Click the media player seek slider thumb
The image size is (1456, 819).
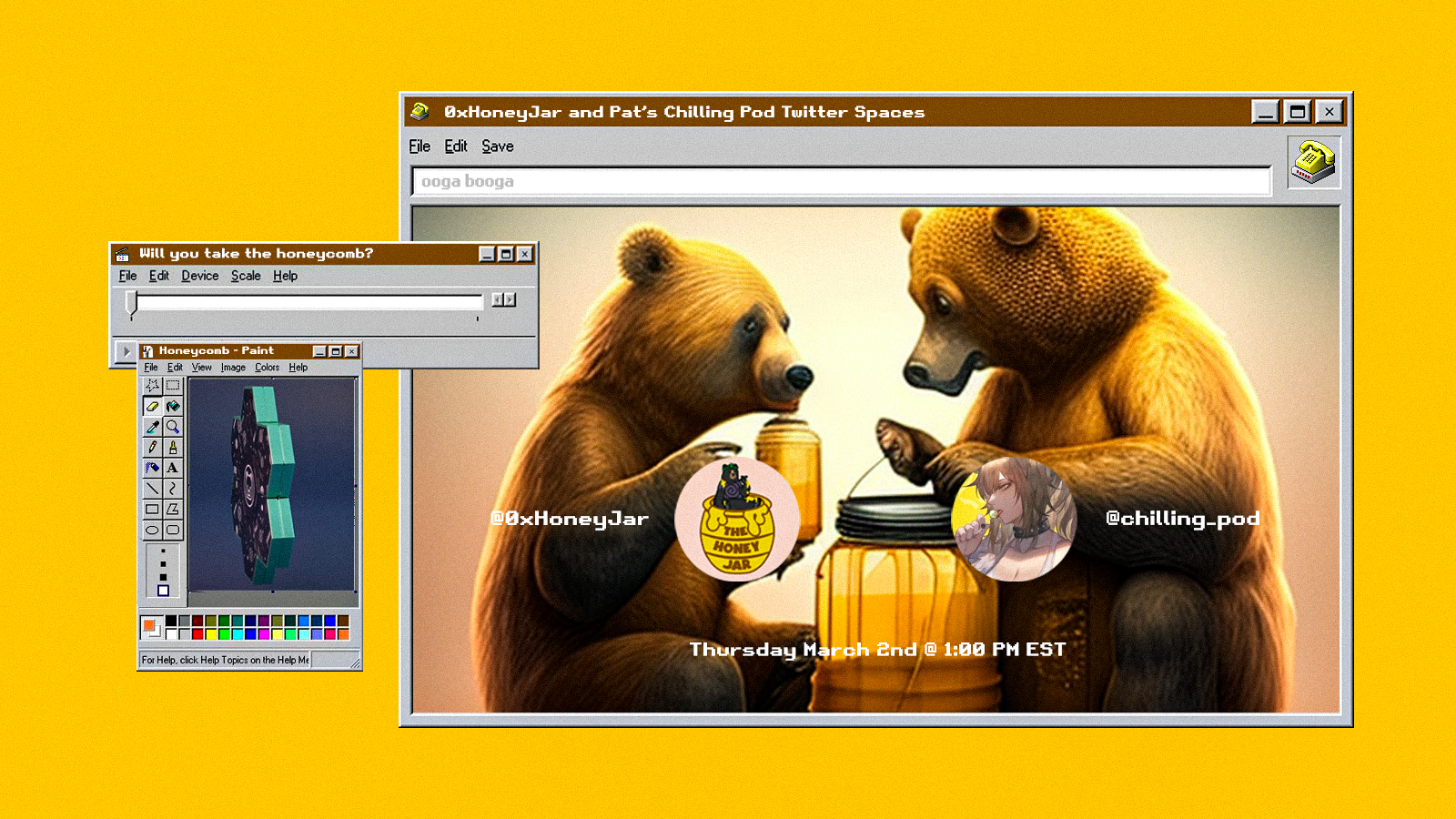(132, 302)
